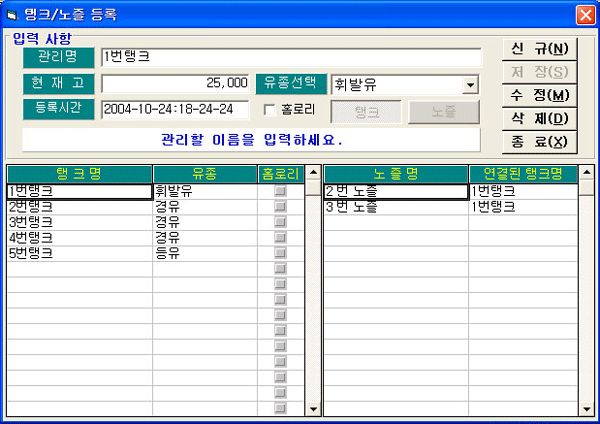This screenshot has width=600, height=424.
Task: Select the 3번 노즐 row
Action: [396, 207]
